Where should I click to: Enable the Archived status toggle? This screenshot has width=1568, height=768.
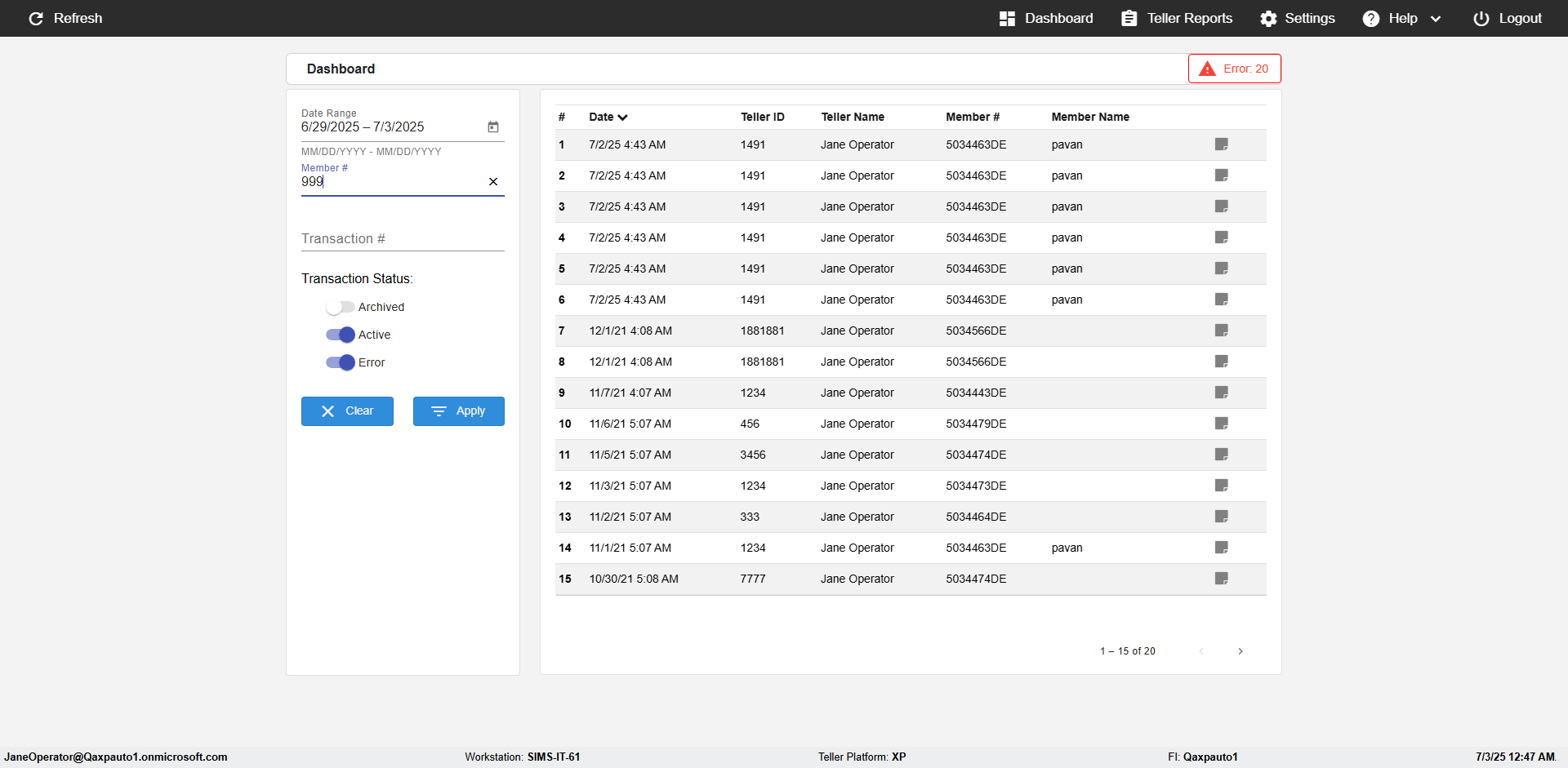point(340,307)
